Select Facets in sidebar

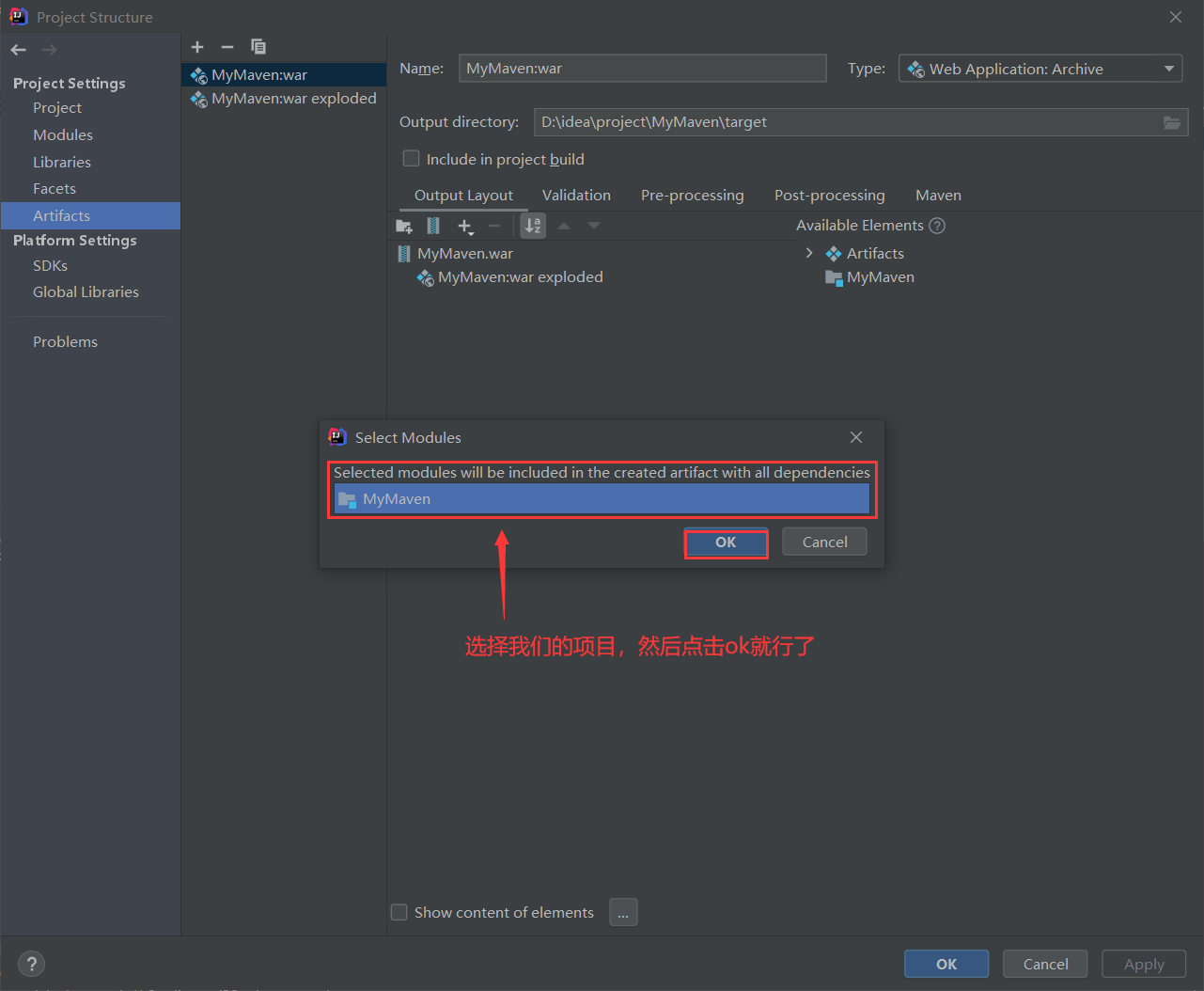coord(55,189)
